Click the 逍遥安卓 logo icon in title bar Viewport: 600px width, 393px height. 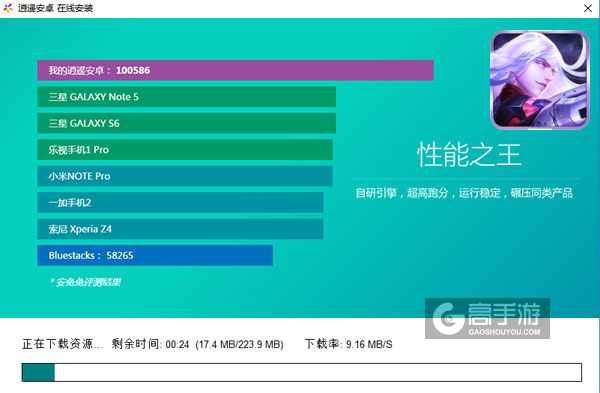click(8, 8)
